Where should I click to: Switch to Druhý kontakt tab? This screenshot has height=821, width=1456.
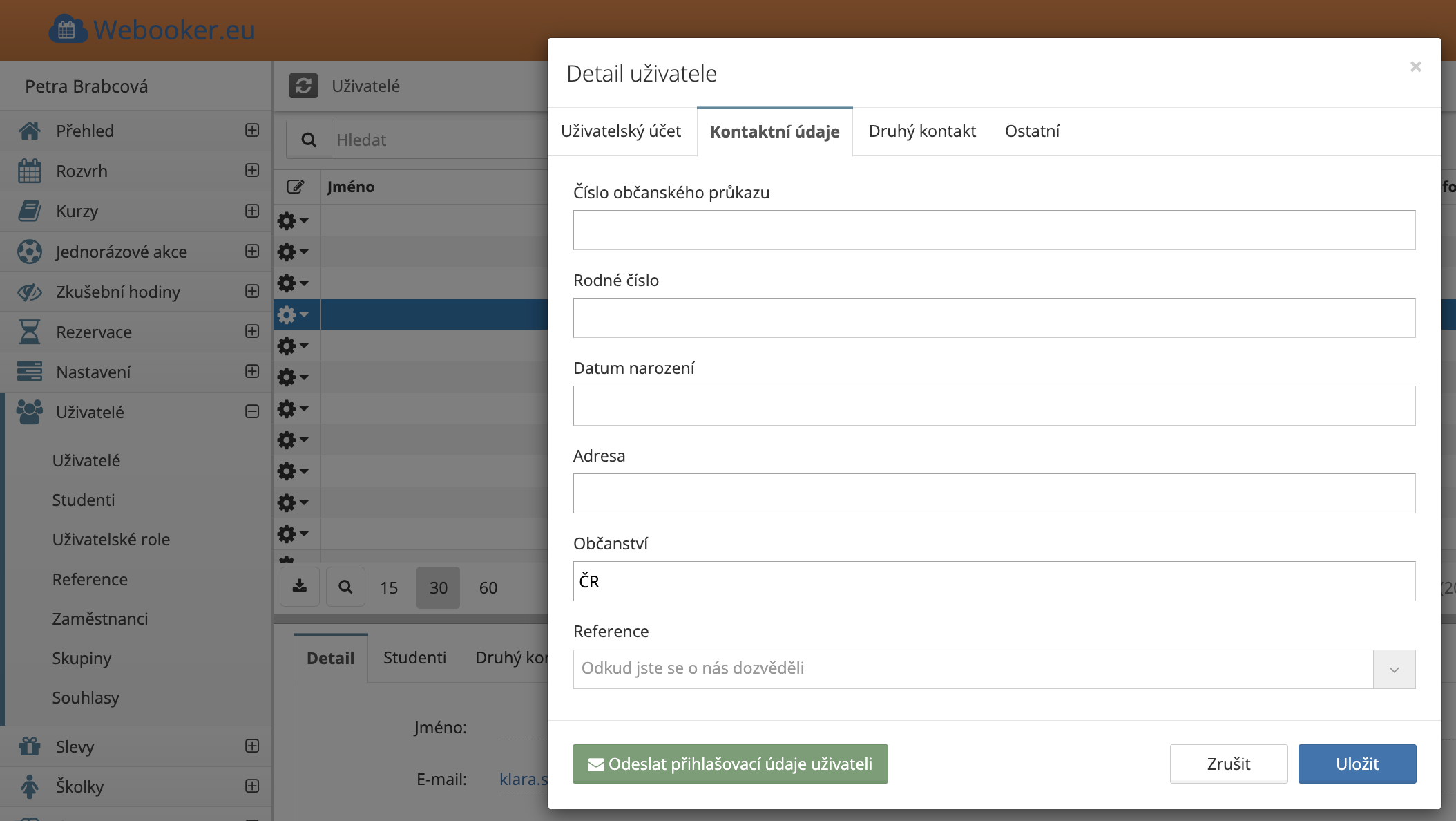coord(922,131)
